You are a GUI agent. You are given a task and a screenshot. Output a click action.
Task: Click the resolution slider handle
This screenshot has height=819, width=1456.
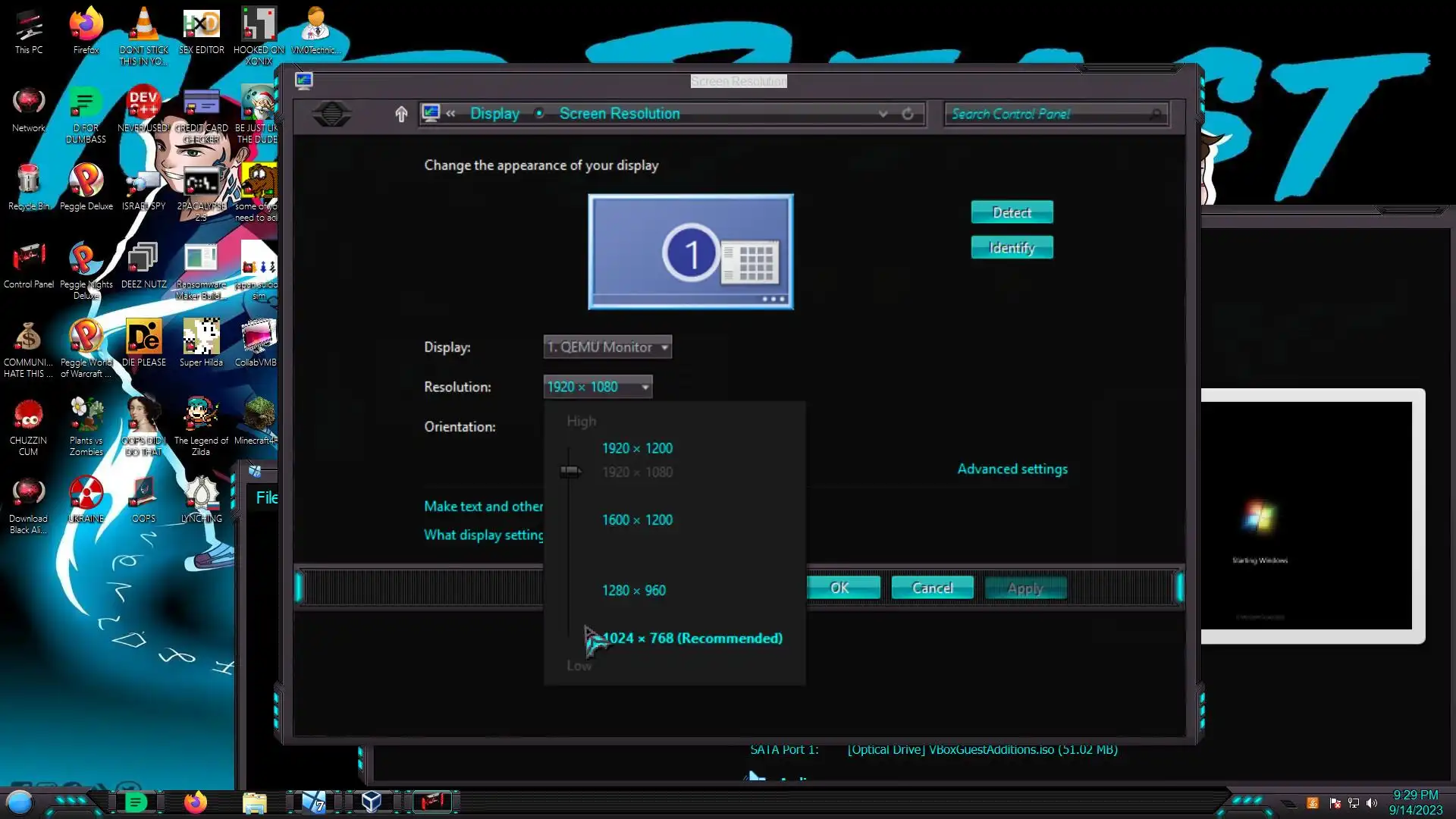(570, 472)
